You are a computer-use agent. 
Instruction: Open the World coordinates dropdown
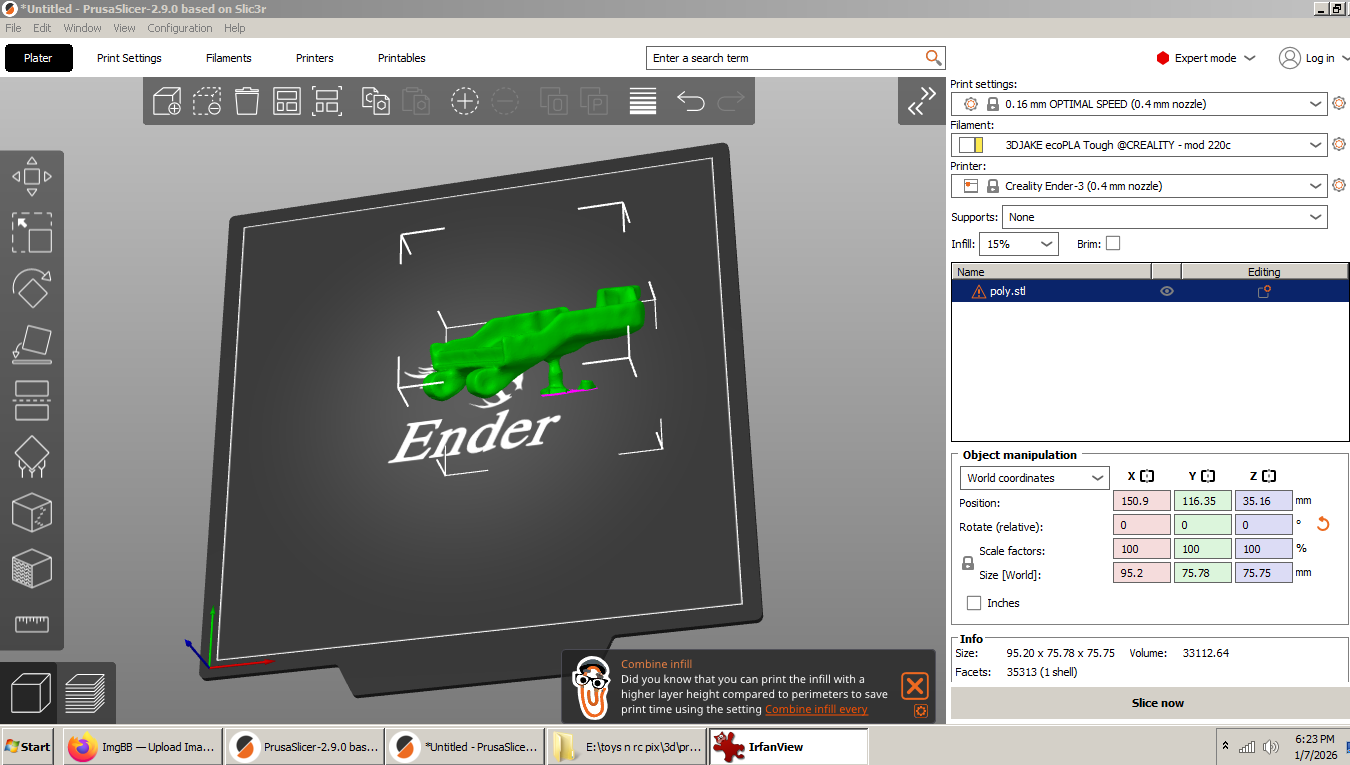pos(1035,478)
